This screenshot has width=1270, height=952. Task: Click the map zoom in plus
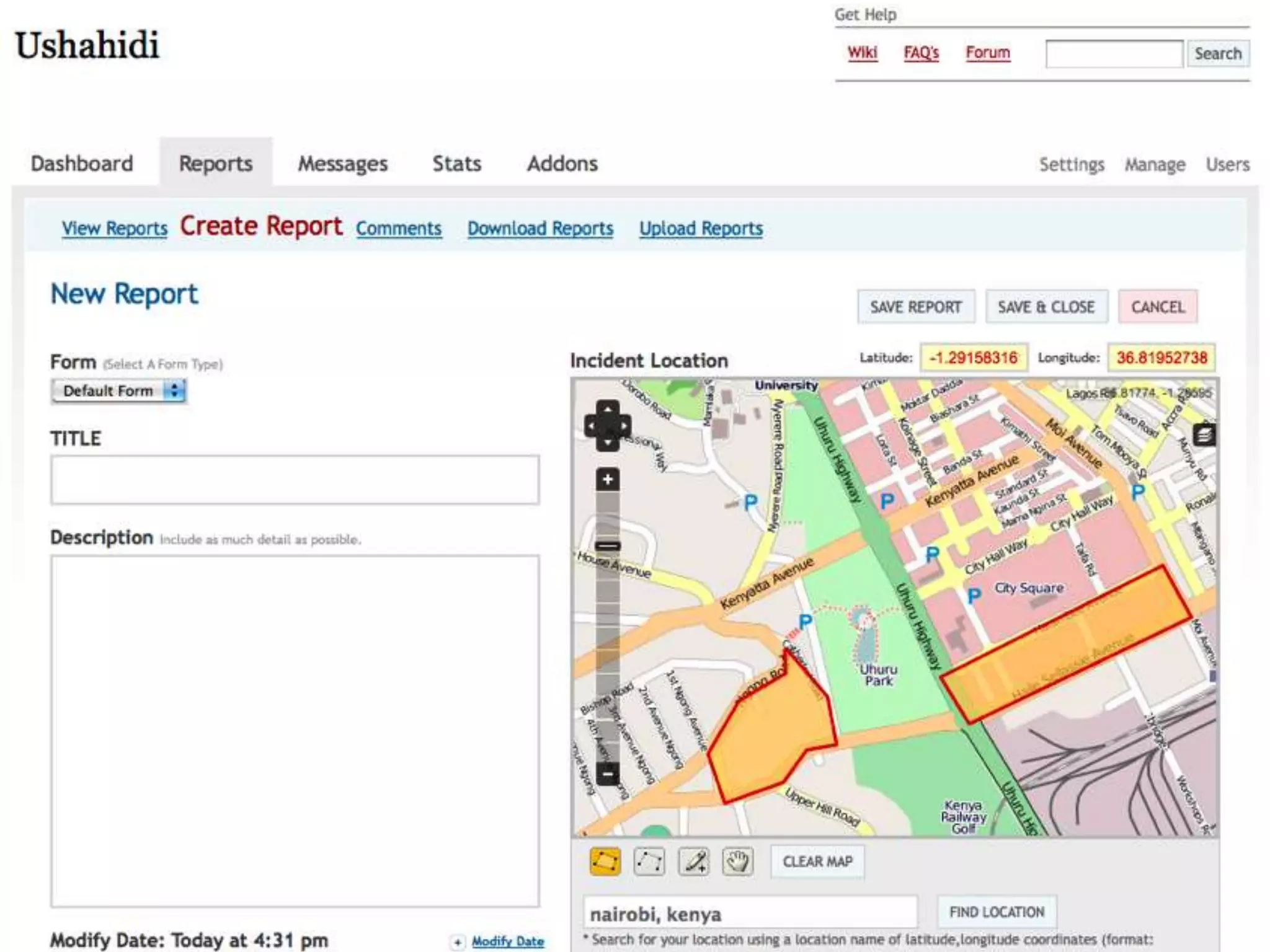pyautogui.click(x=608, y=479)
